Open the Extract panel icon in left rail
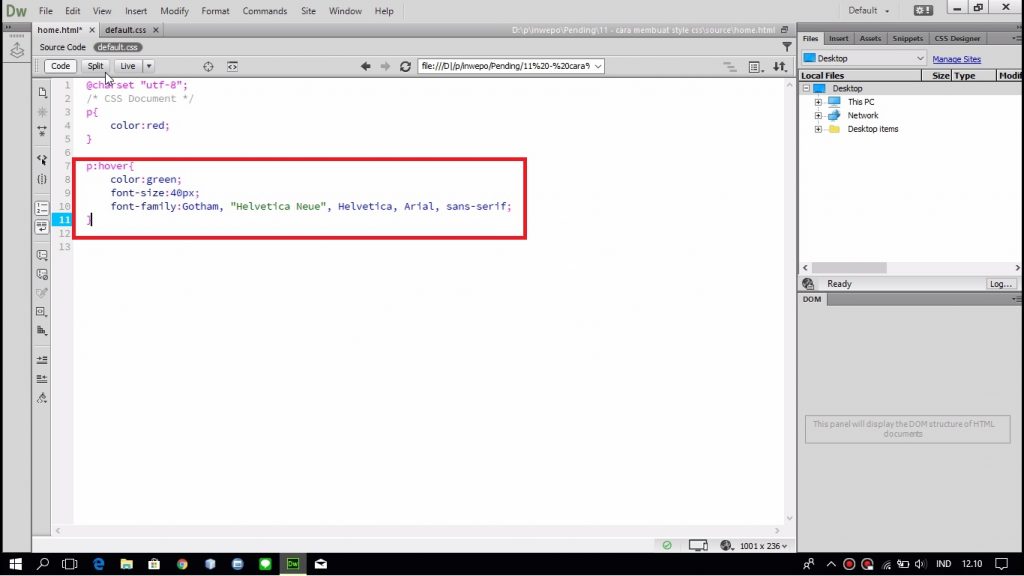 pyautogui.click(x=17, y=50)
